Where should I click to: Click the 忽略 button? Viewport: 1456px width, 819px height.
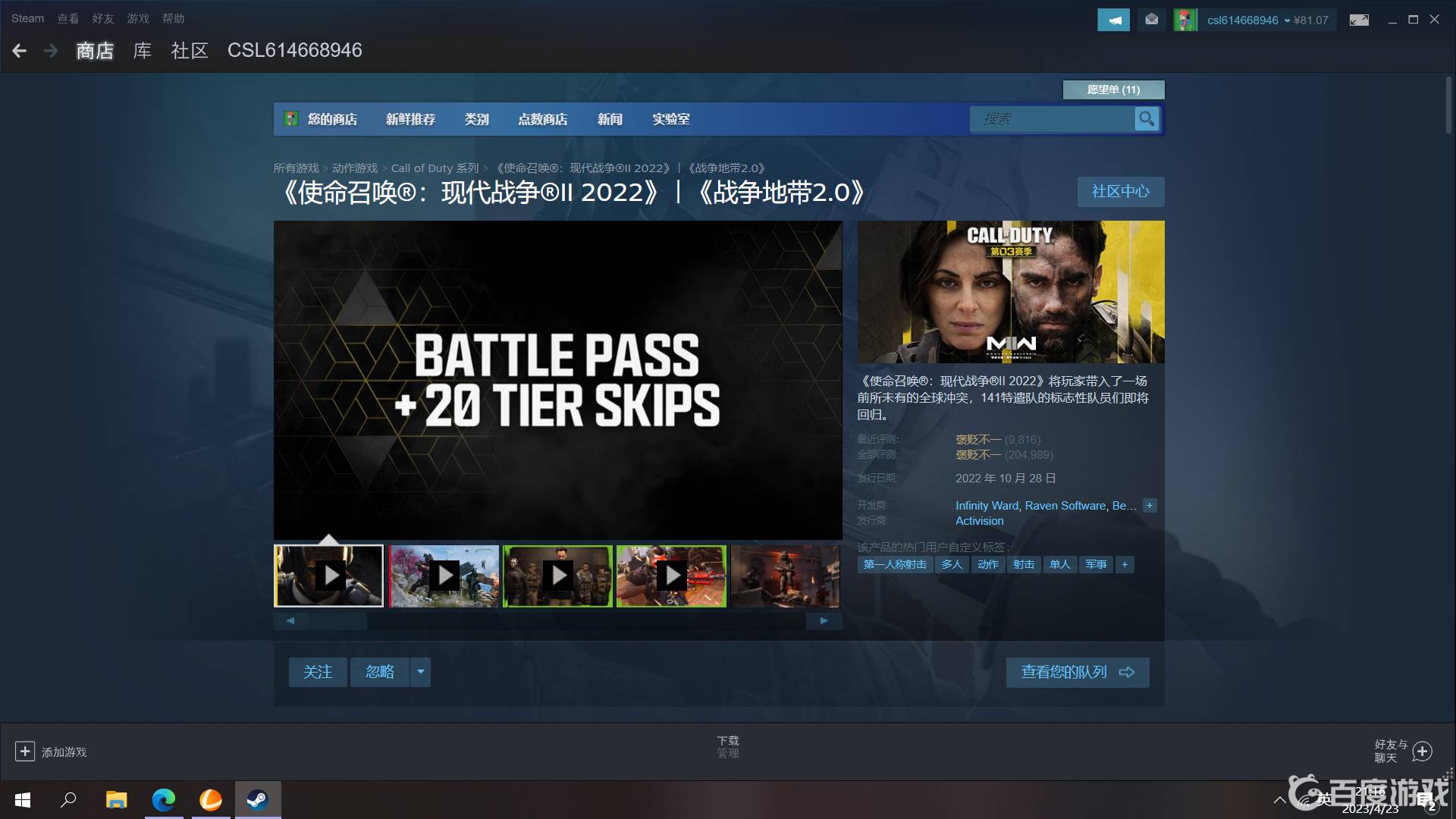pyautogui.click(x=380, y=672)
